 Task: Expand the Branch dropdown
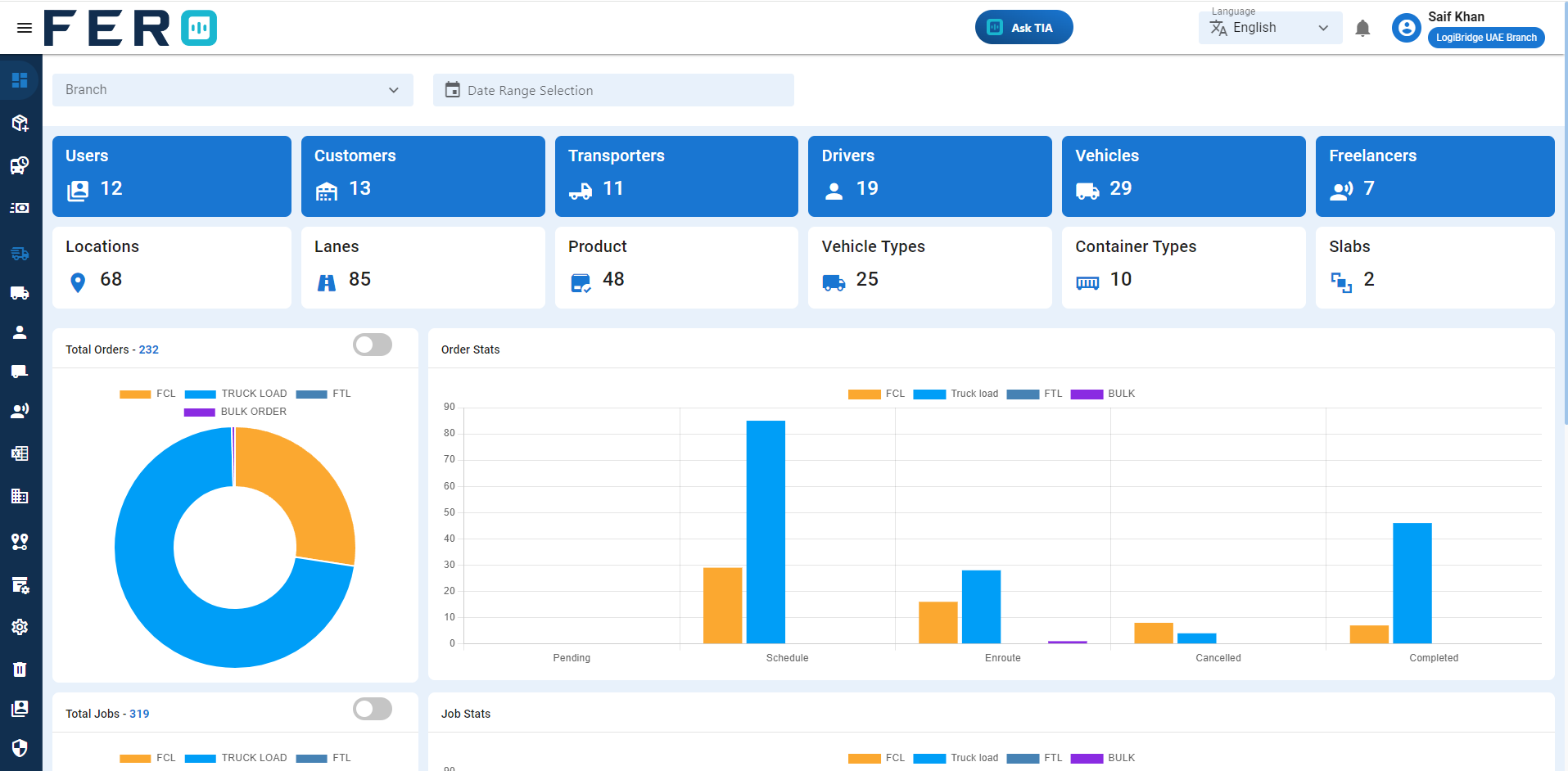click(x=233, y=90)
